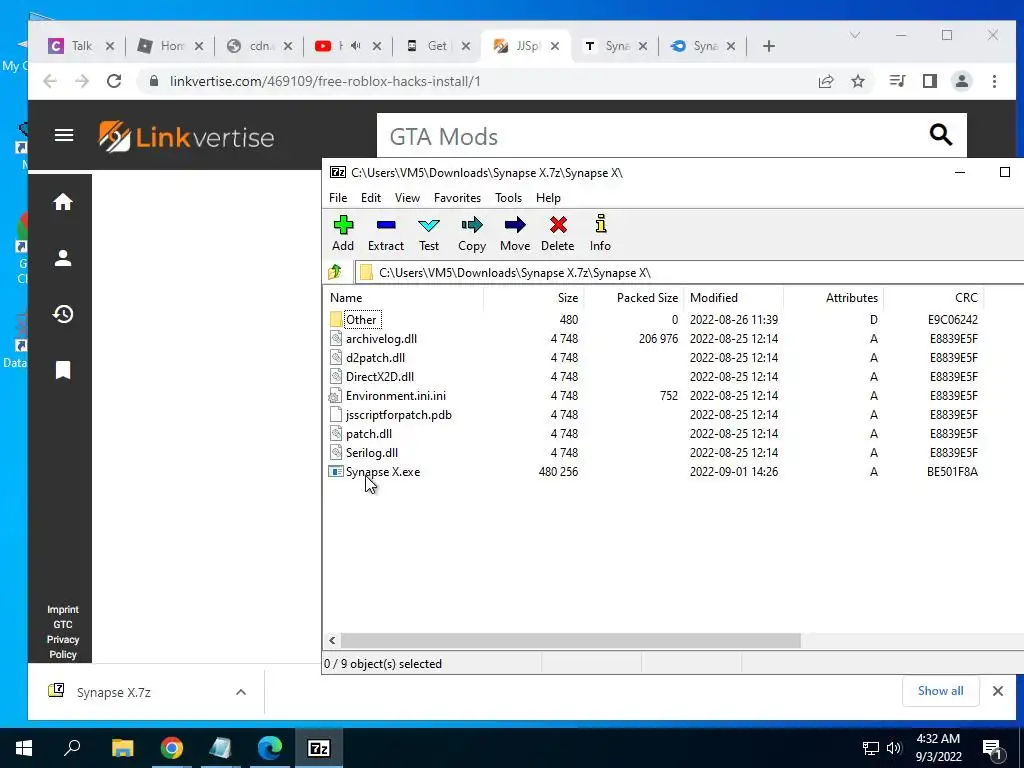Click the taskbar search icon
1024x768 pixels.
(x=72, y=748)
